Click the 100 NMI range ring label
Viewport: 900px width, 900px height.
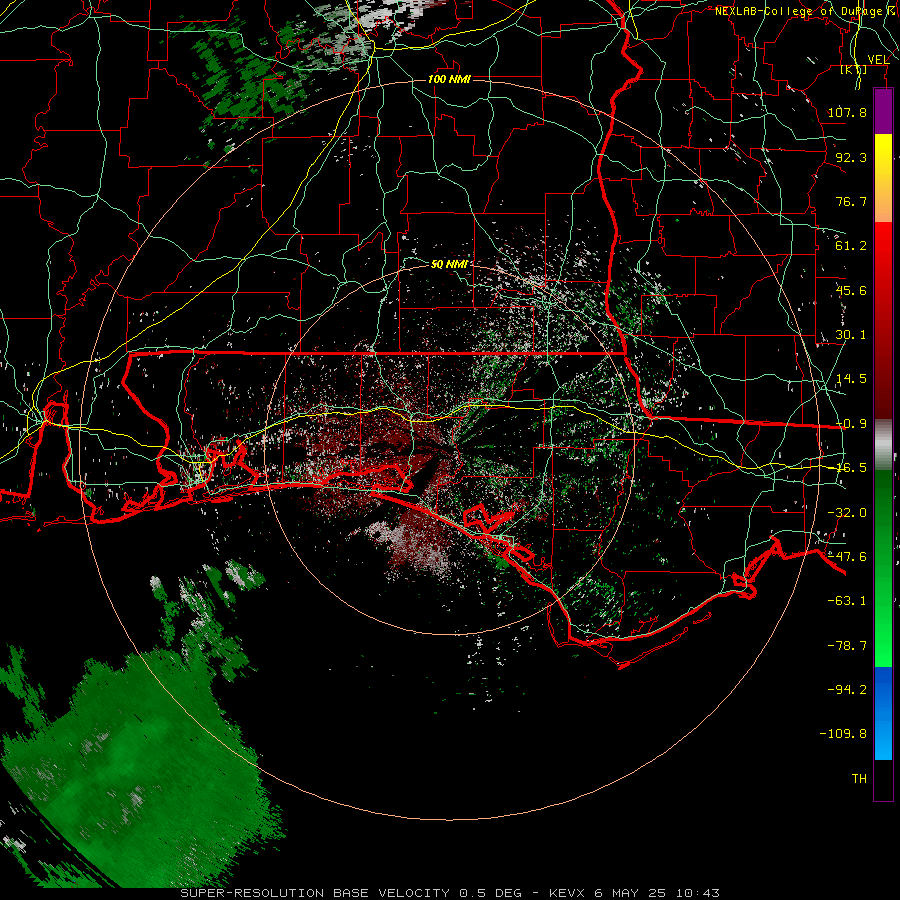[x=449, y=79]
